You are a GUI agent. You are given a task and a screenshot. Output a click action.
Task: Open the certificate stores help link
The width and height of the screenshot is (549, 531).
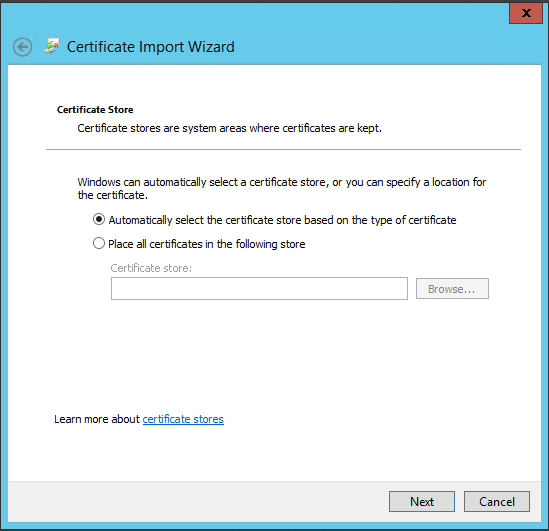coord(183,419)
